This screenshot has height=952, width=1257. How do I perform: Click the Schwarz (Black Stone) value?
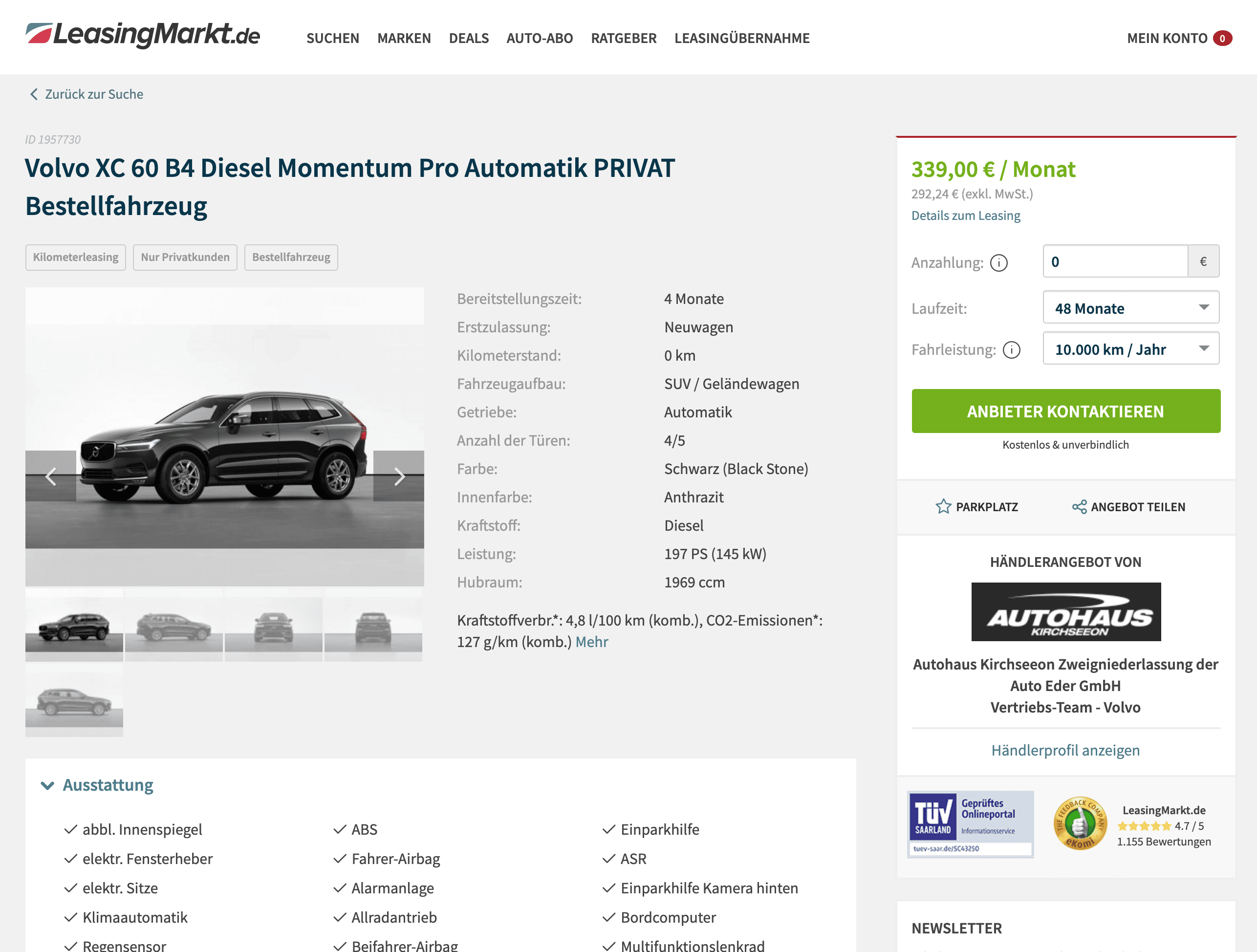737,469
